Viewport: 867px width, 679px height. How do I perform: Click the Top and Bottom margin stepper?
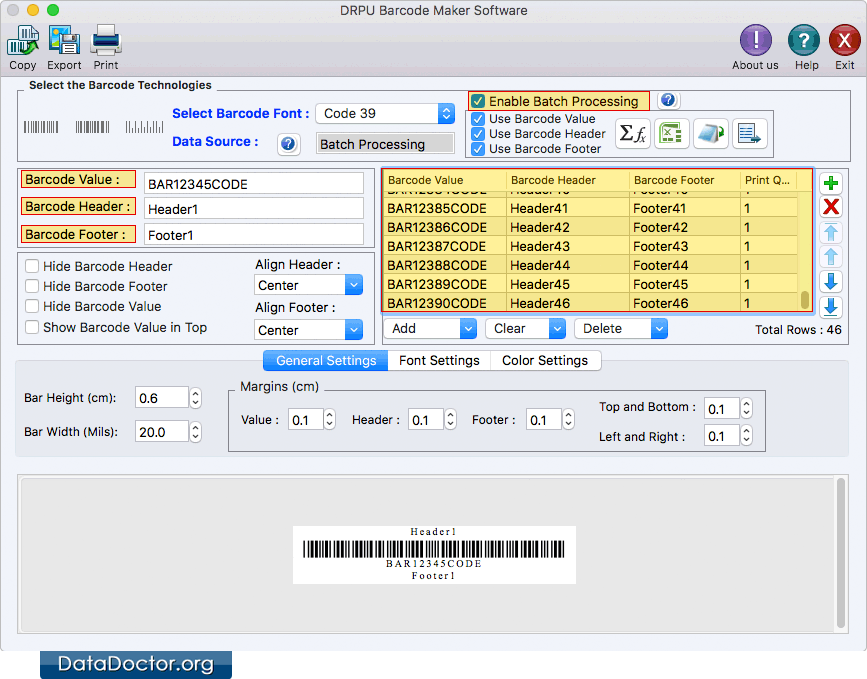pos(746,409)
